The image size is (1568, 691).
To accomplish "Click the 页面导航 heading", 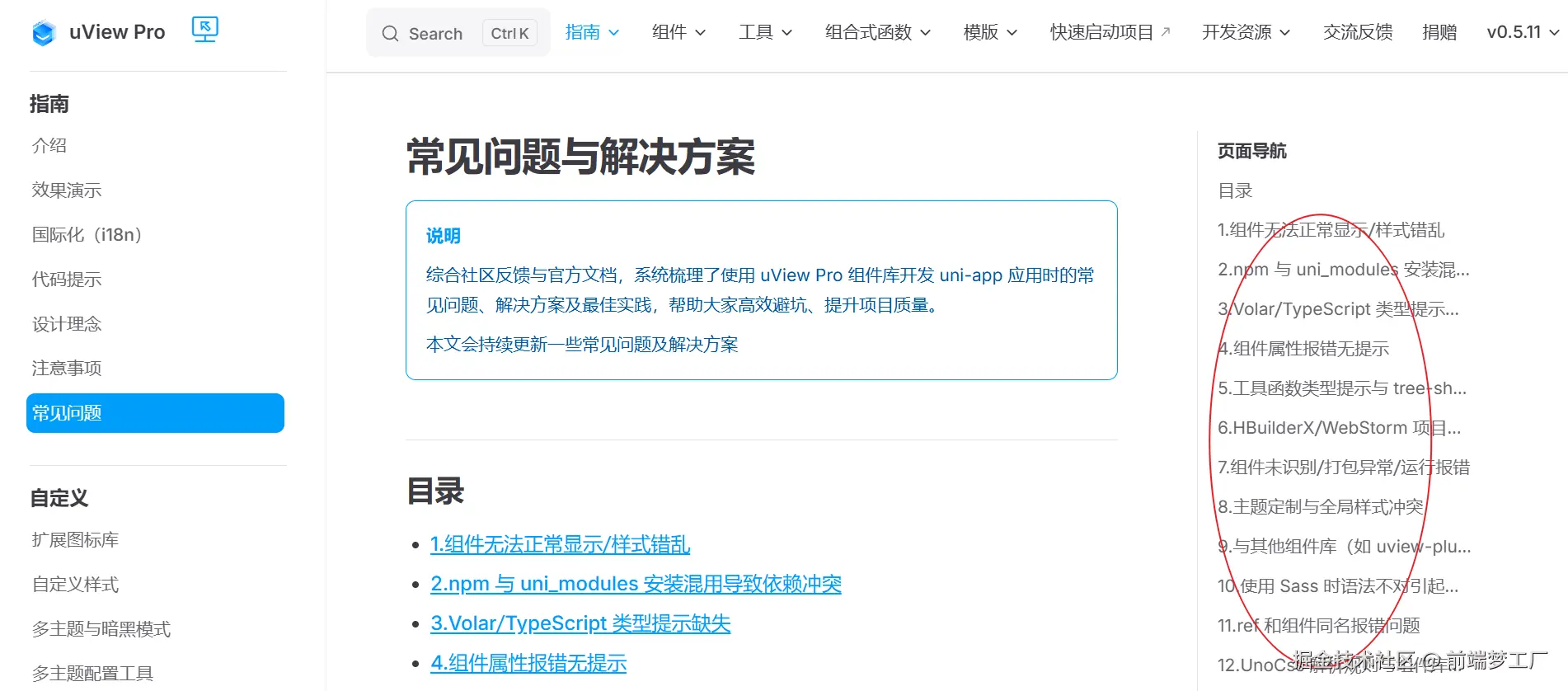I will click(x=1252, y=151).
